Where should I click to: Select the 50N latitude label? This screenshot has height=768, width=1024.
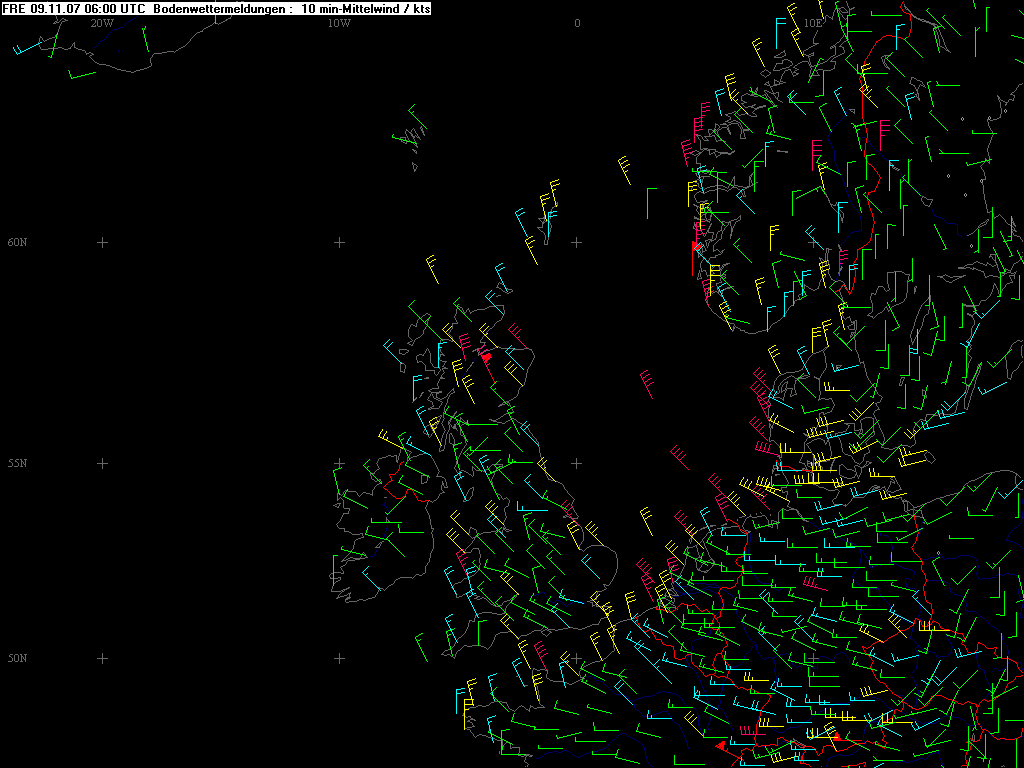(17, 658)
